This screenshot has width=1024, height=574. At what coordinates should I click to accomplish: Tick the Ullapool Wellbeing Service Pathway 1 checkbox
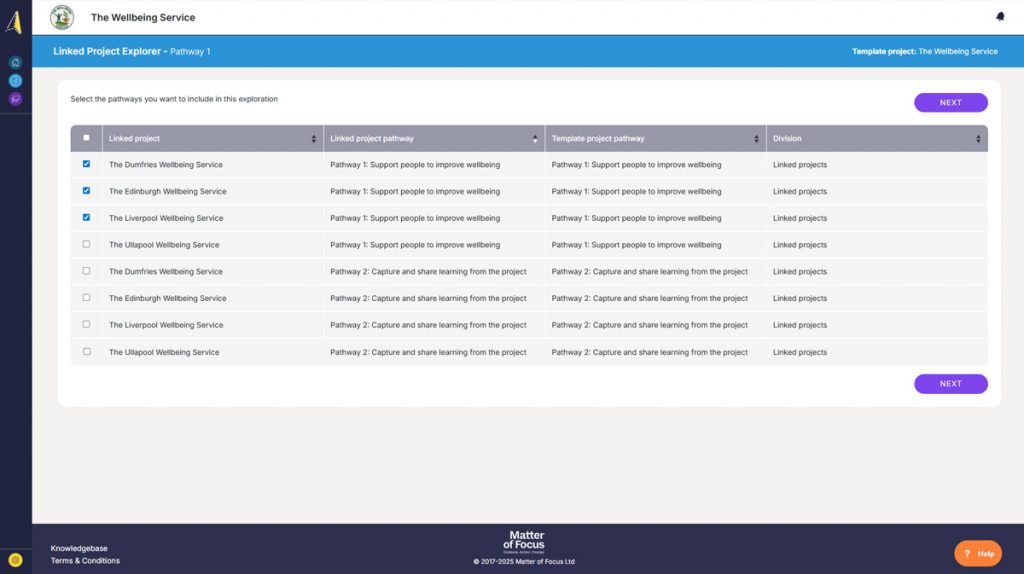pos(86,244)
